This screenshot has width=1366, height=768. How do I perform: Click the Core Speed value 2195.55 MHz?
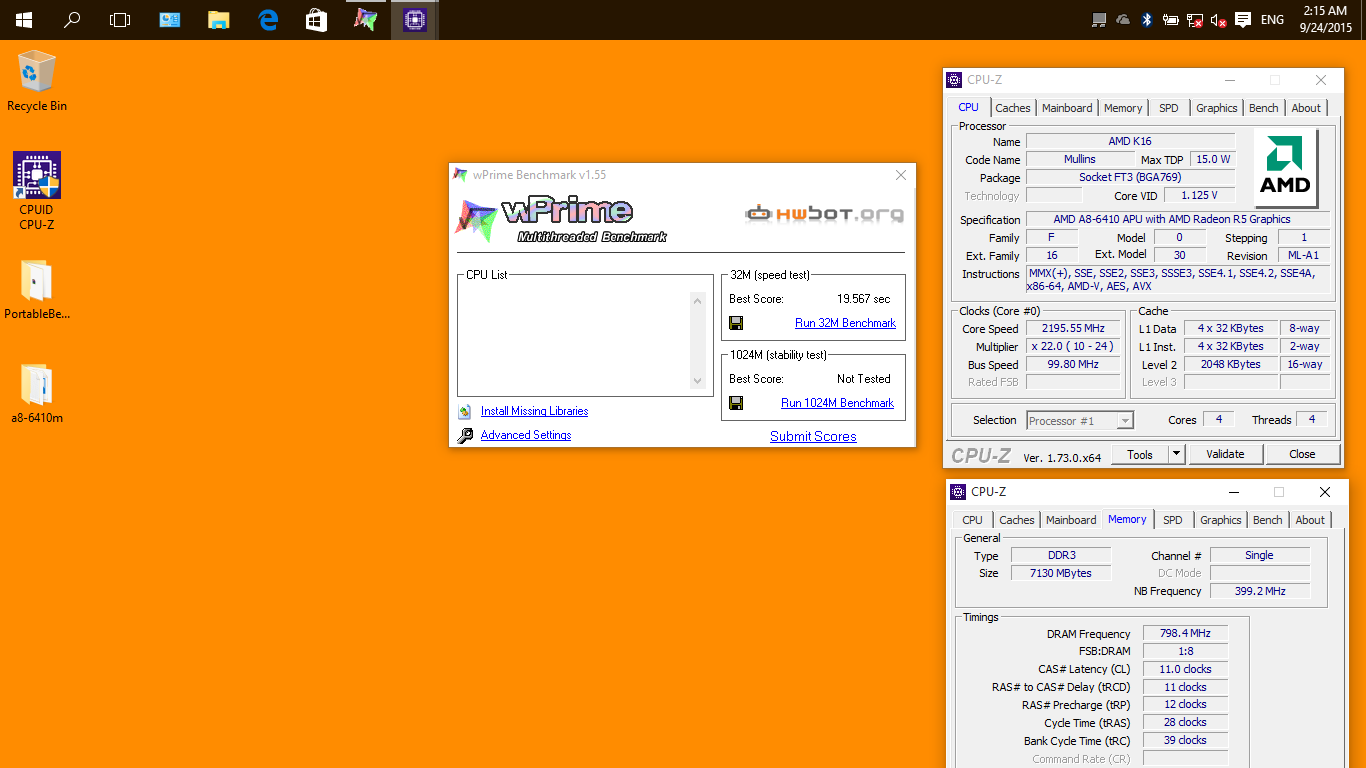(1073, 329)
